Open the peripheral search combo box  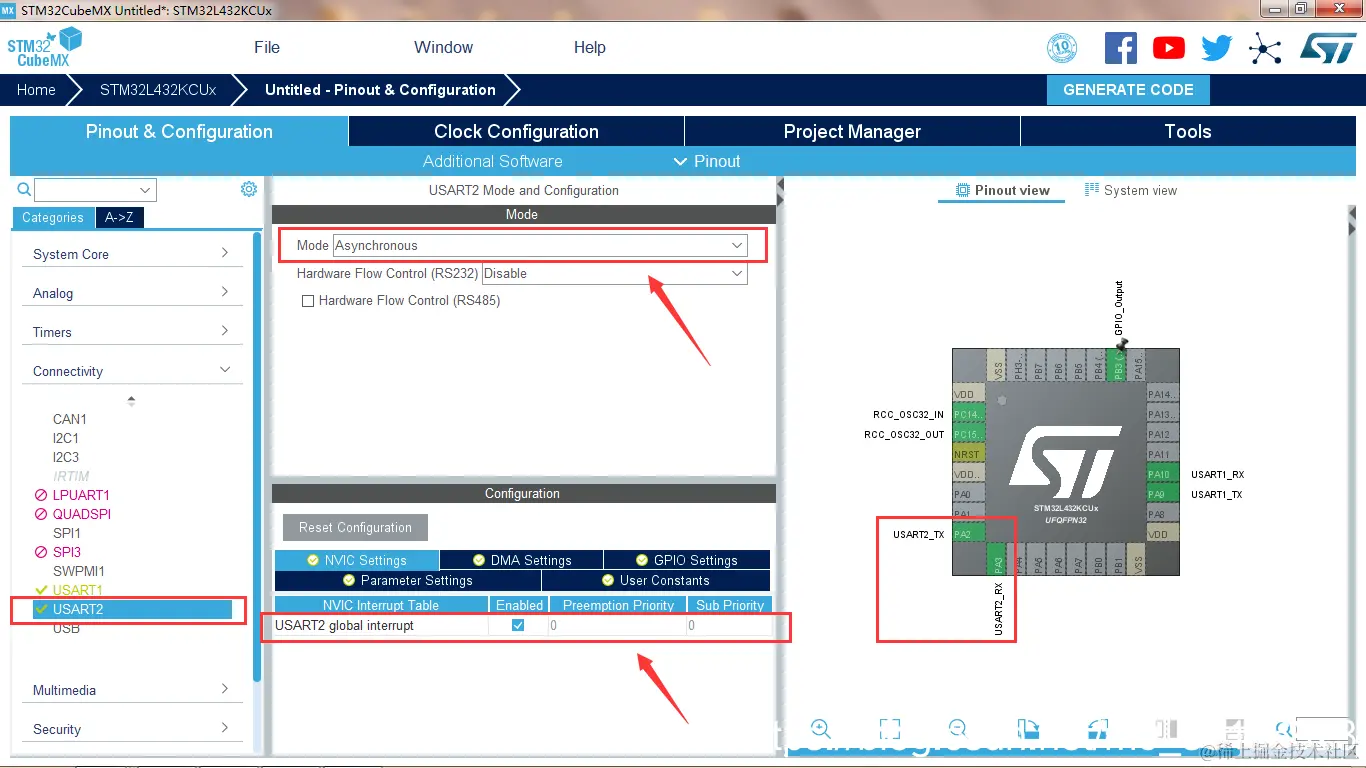(x=95, y=190)
